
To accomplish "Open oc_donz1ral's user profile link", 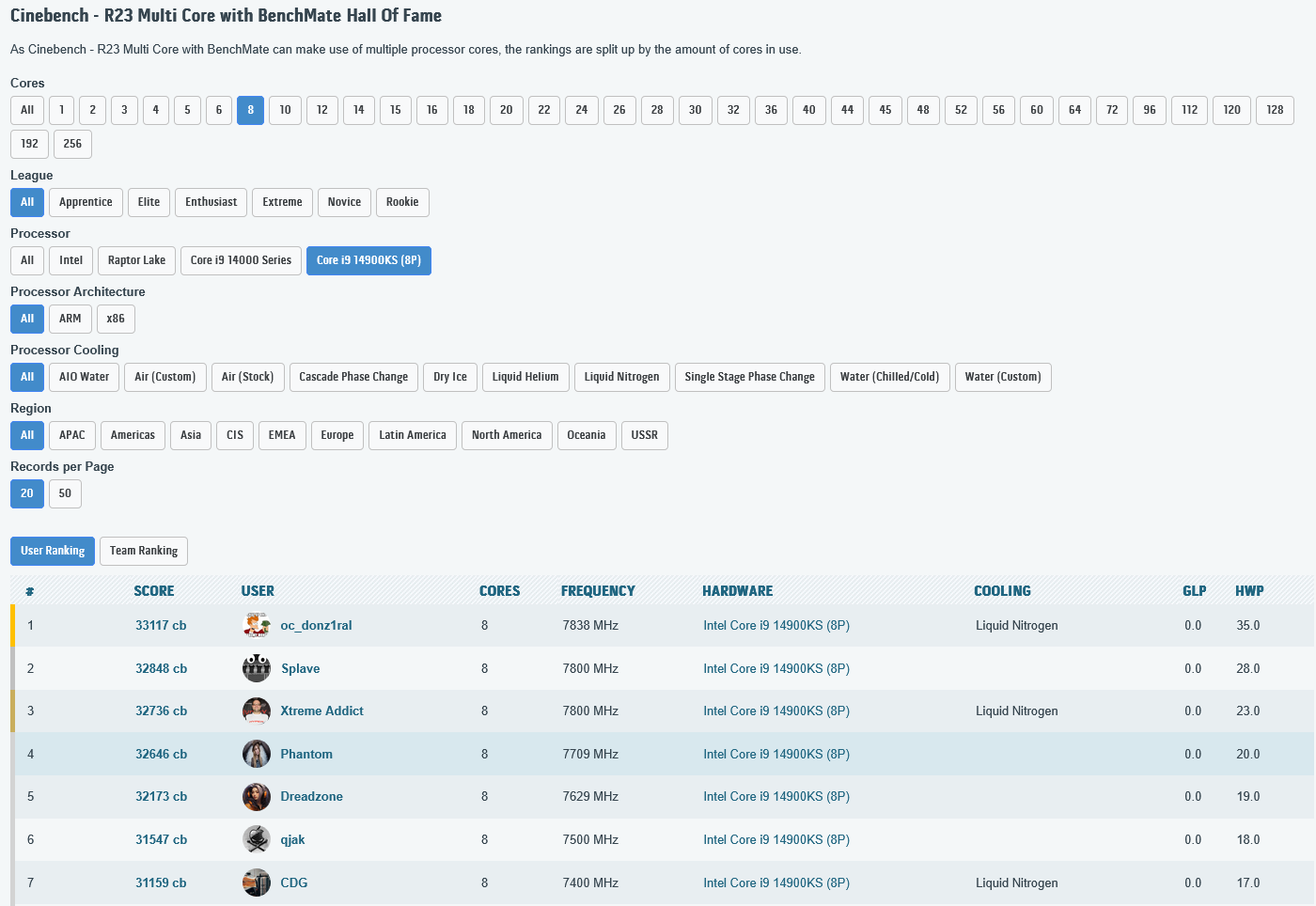I will pos(316,625).
